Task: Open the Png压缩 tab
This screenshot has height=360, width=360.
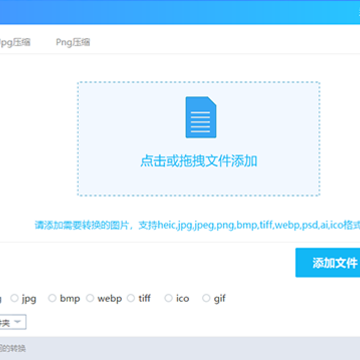Action: click(x=73, y=42)
